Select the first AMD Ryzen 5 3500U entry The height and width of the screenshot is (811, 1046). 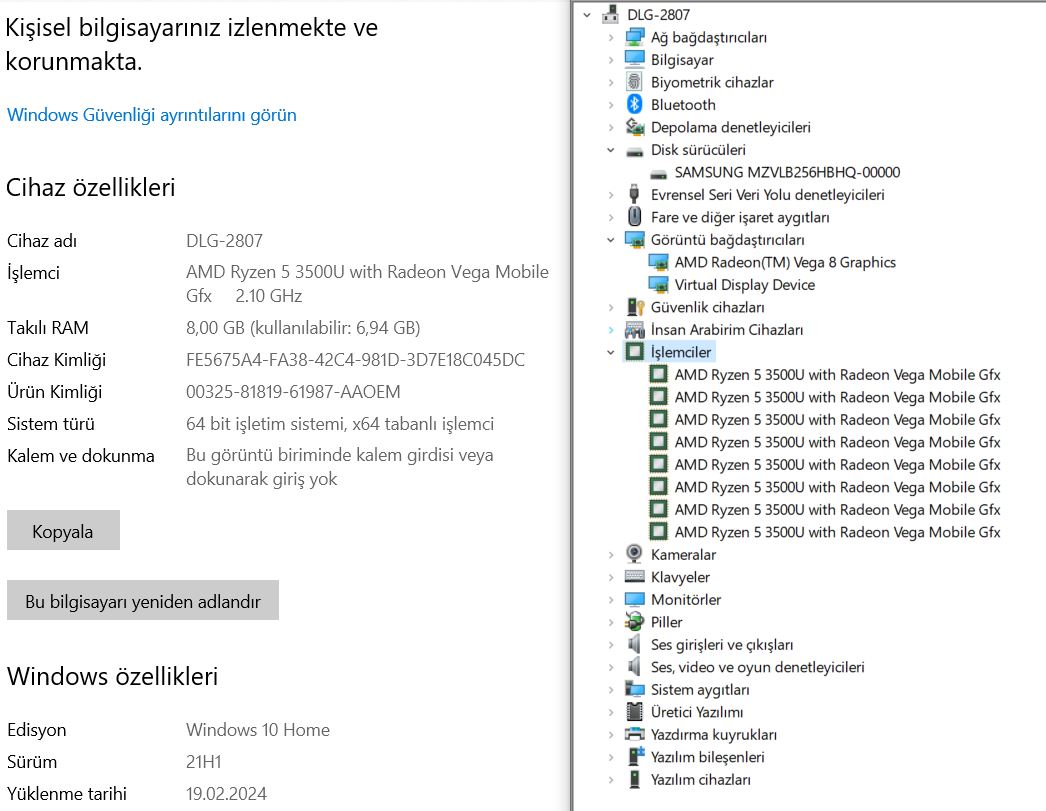pyautogui.click(x=837, y=375)
